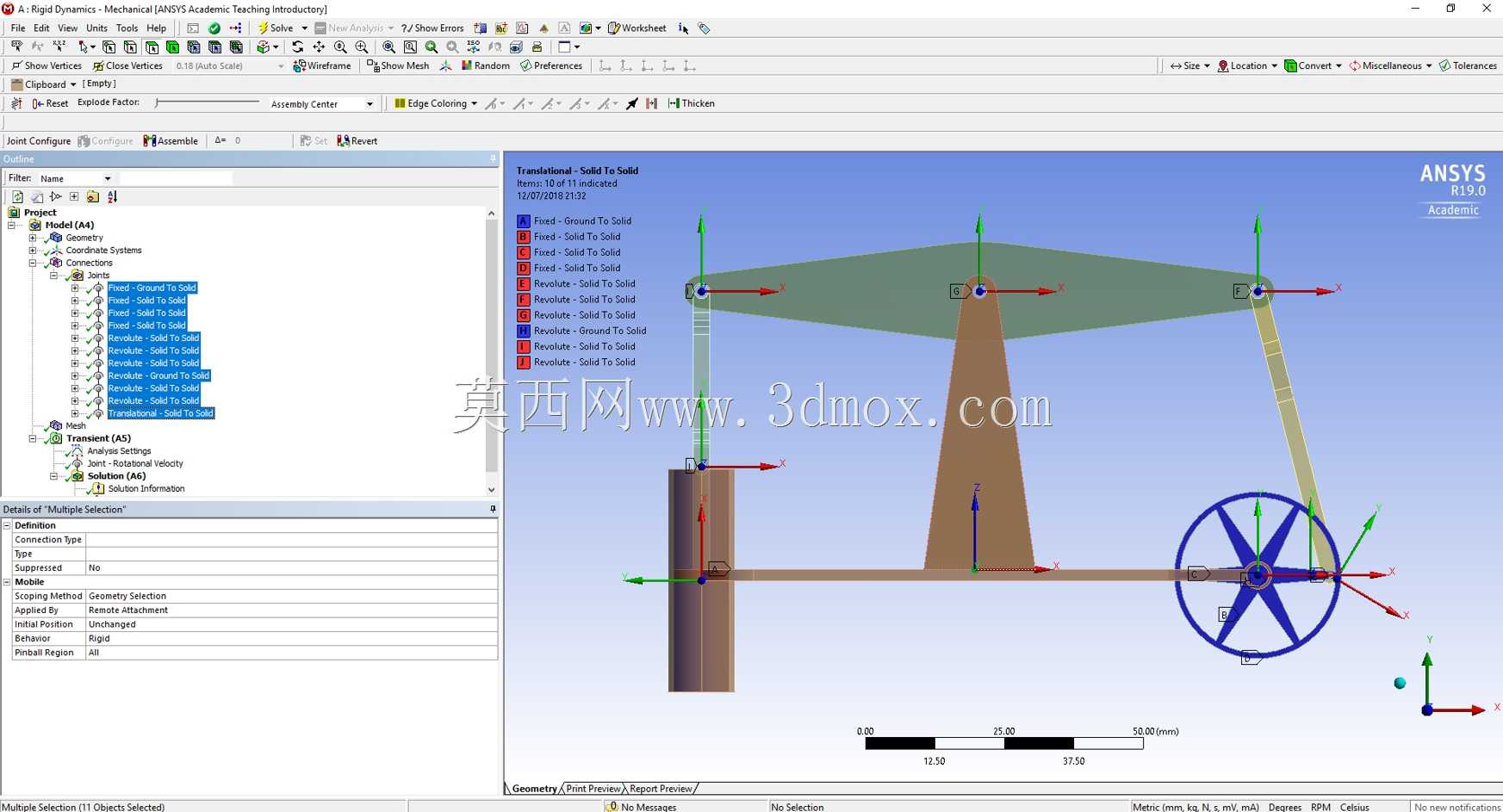The image size is (1503, 812).
Task: Click the Reset explode view button
Action: click(x=50, y=103)
